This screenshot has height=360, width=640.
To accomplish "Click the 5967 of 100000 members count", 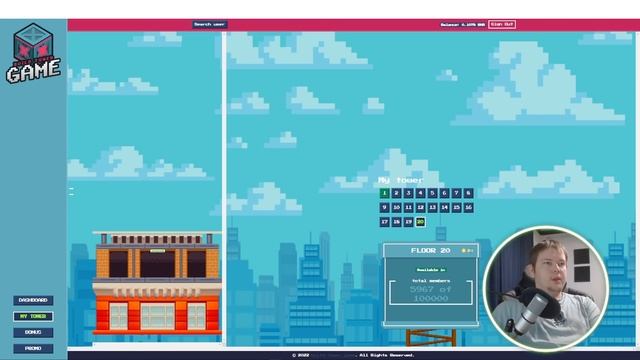I will [431, 294].
